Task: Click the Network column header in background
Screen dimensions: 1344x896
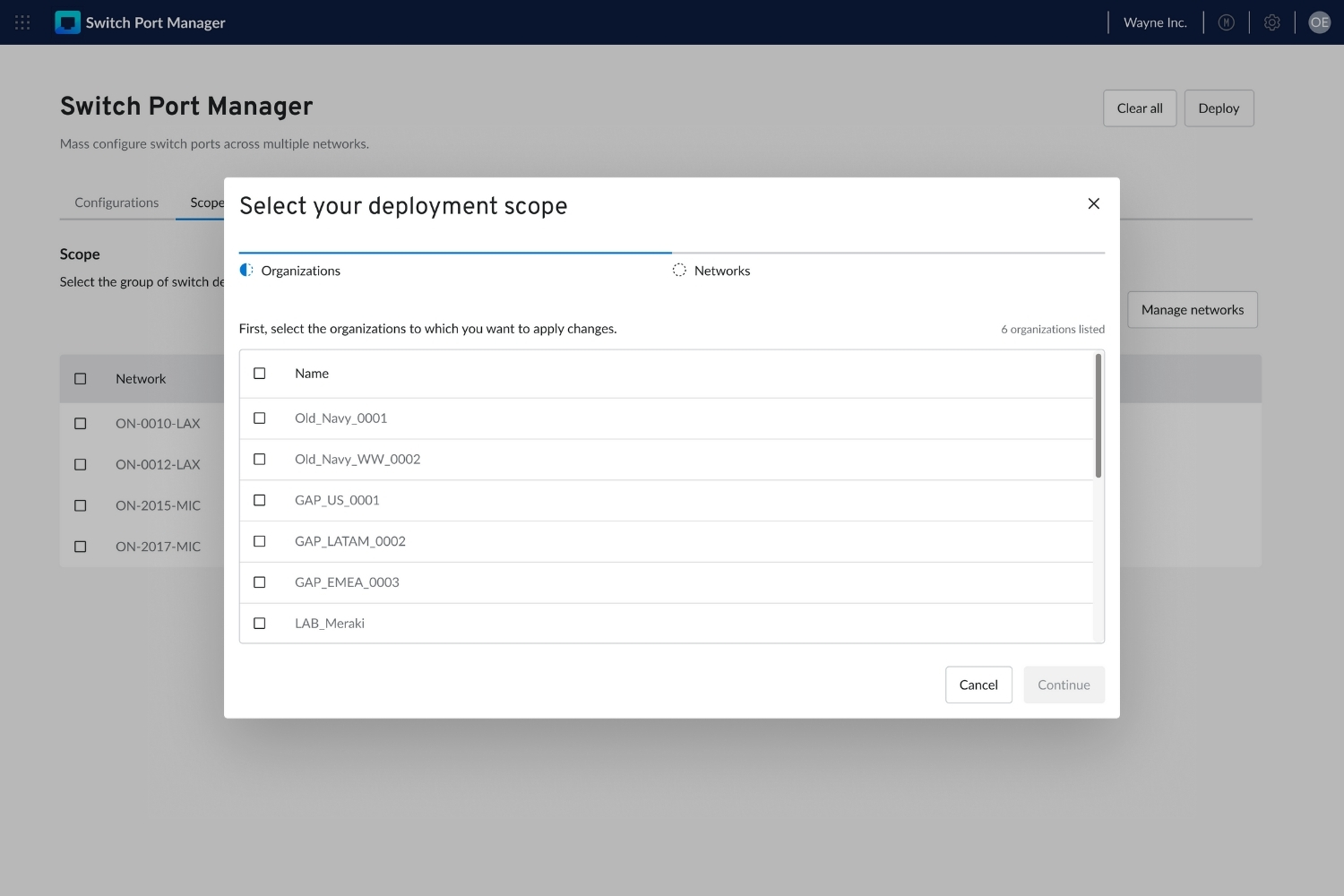Action: 141,379
